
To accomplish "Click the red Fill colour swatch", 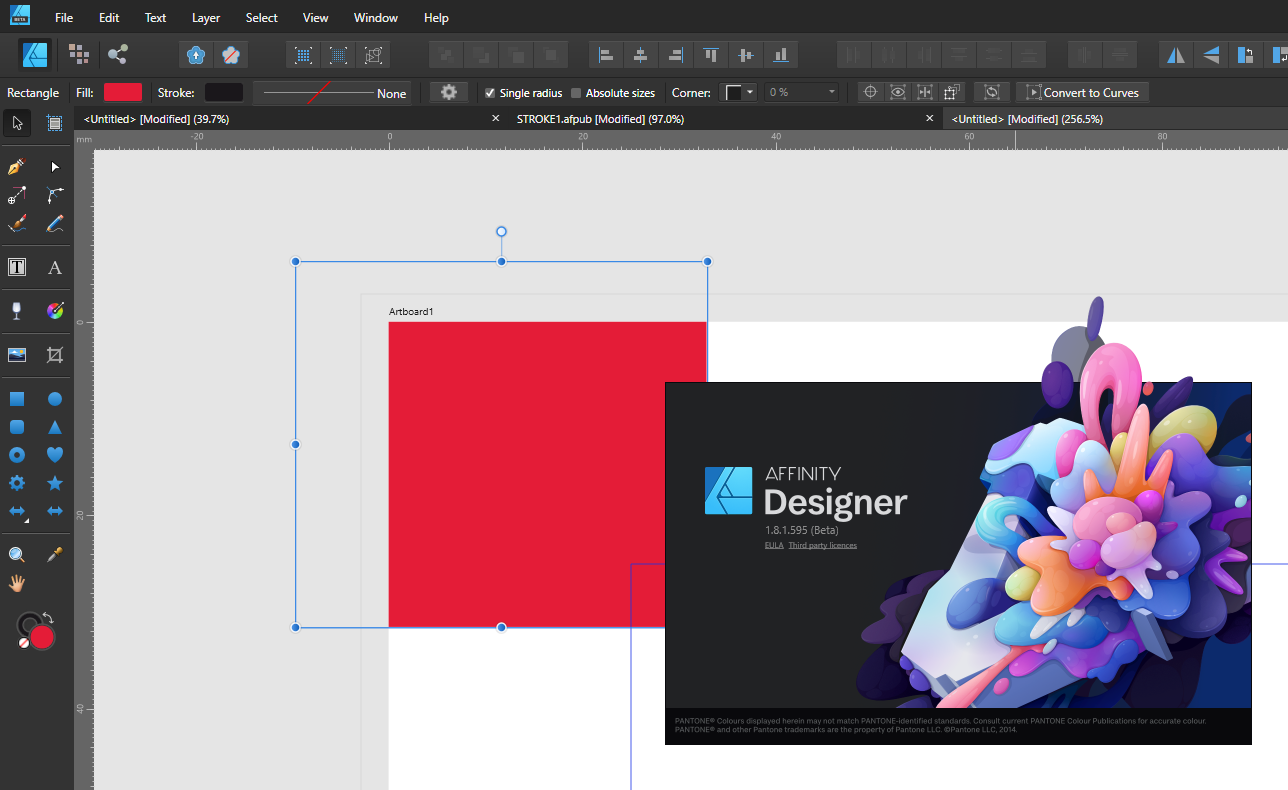I will point(123,92).
